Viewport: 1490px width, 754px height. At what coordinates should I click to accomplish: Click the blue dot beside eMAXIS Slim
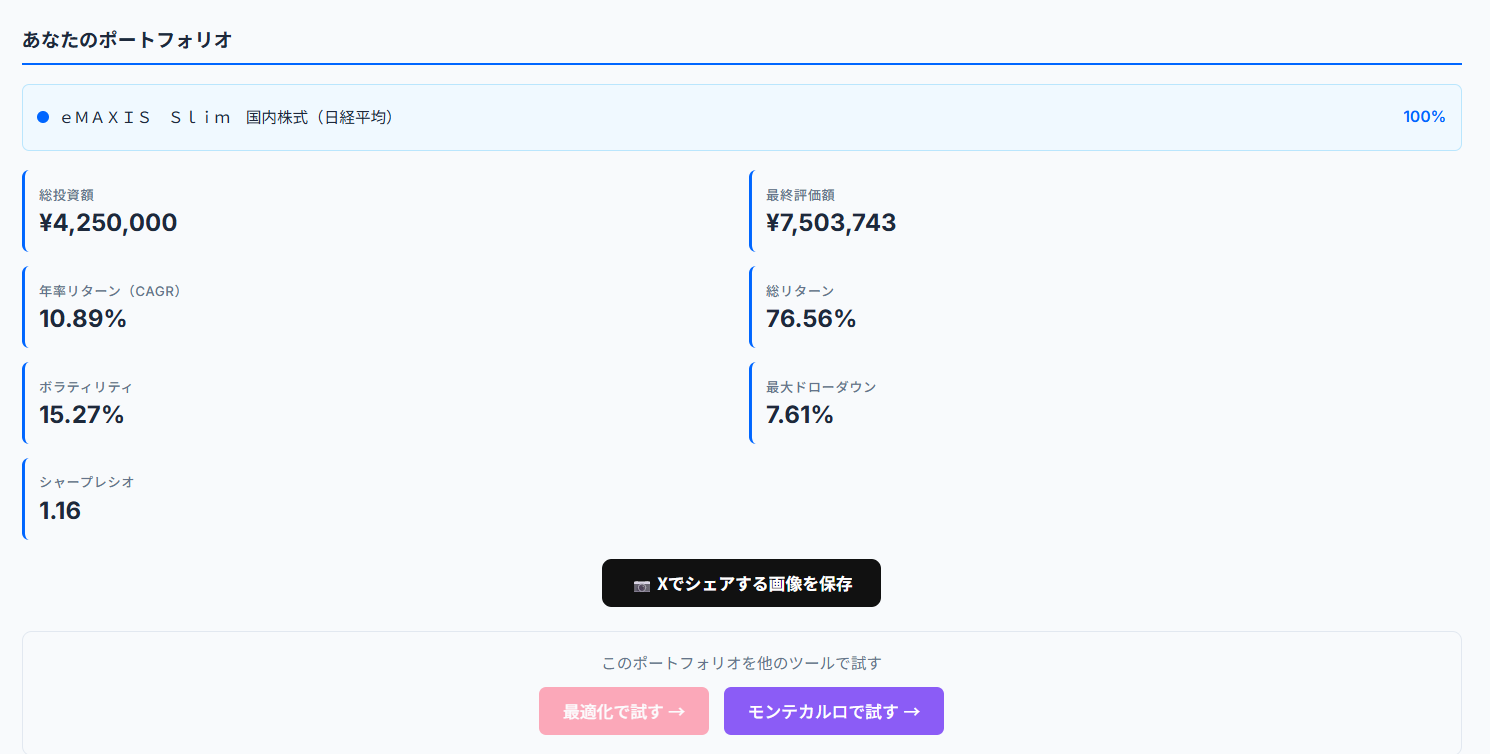tap(43, 117)
